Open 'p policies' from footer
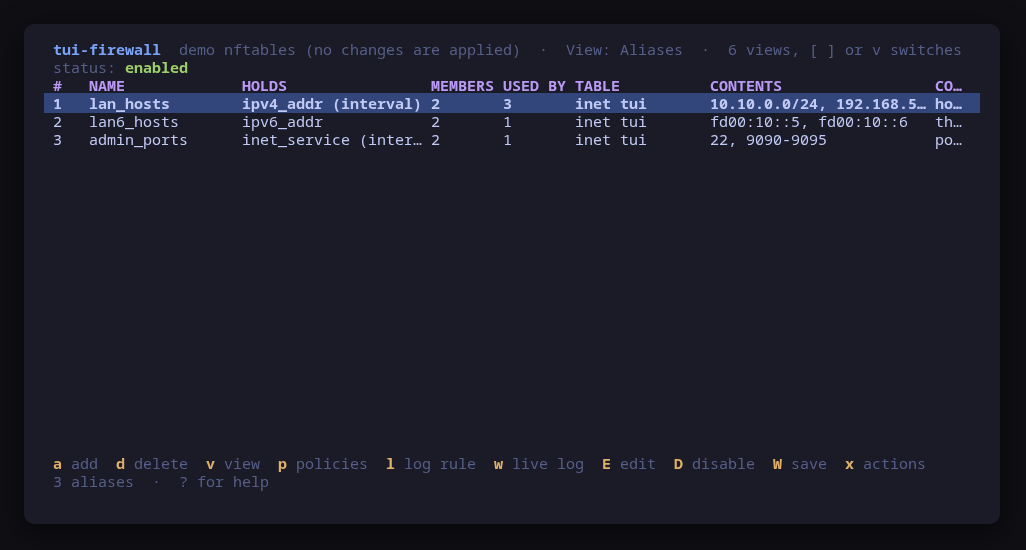The image size is (1026, 550). [x=323, y=464]
